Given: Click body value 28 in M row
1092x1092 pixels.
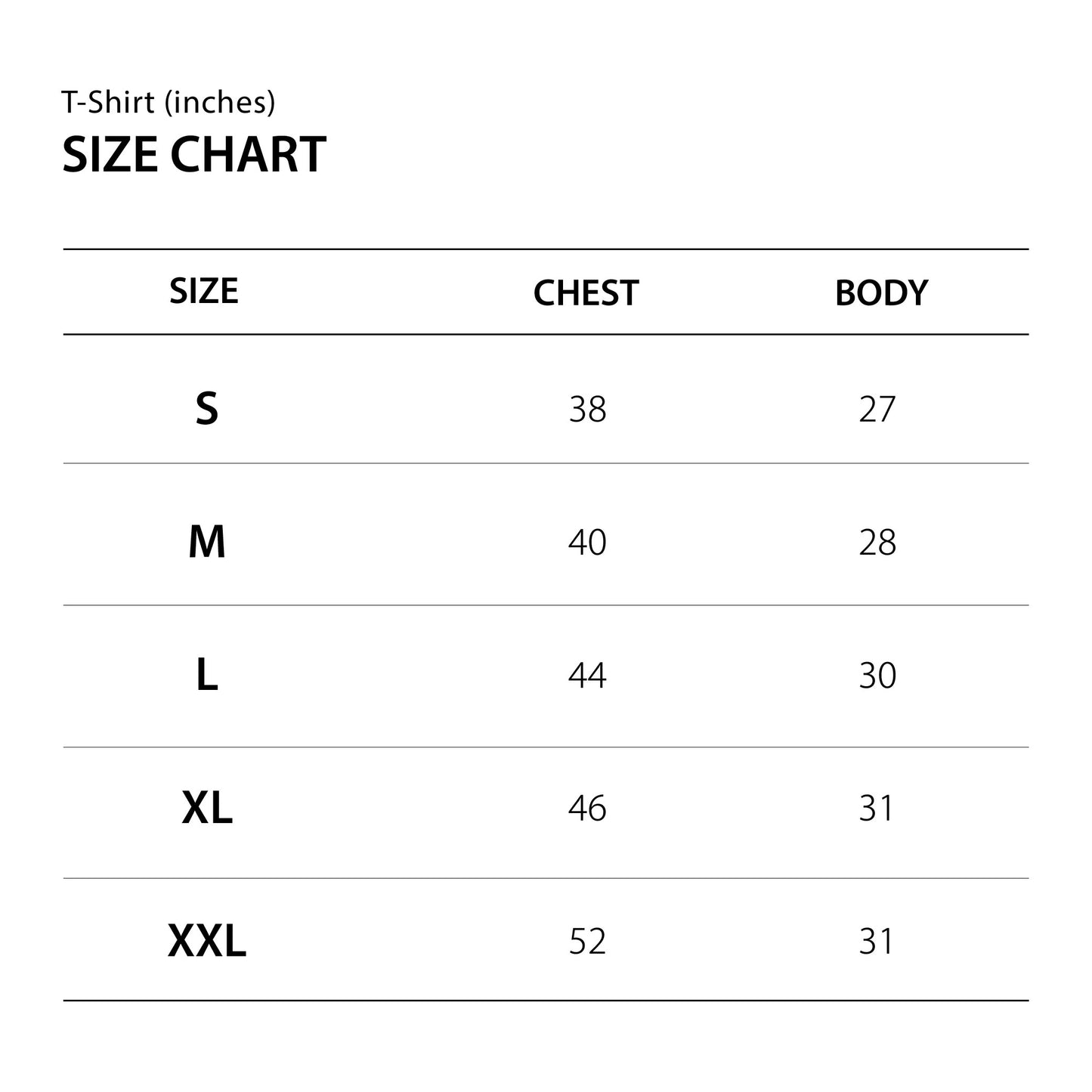Looking at the screenshot, I should click(x=877, y=542).
